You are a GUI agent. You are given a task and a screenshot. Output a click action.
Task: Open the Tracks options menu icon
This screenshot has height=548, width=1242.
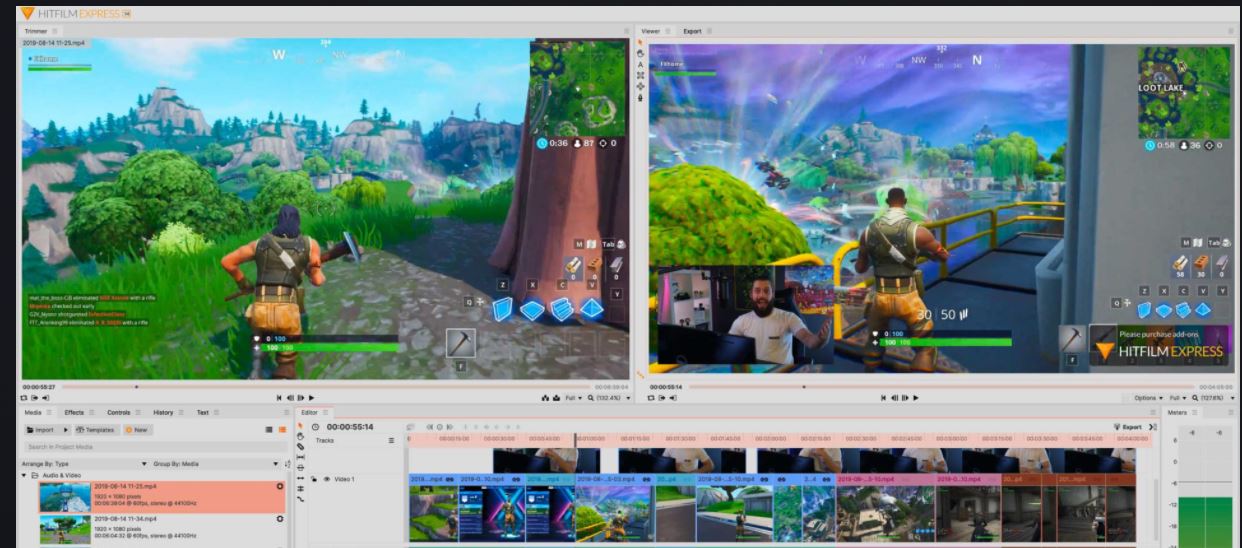(392, 440)
